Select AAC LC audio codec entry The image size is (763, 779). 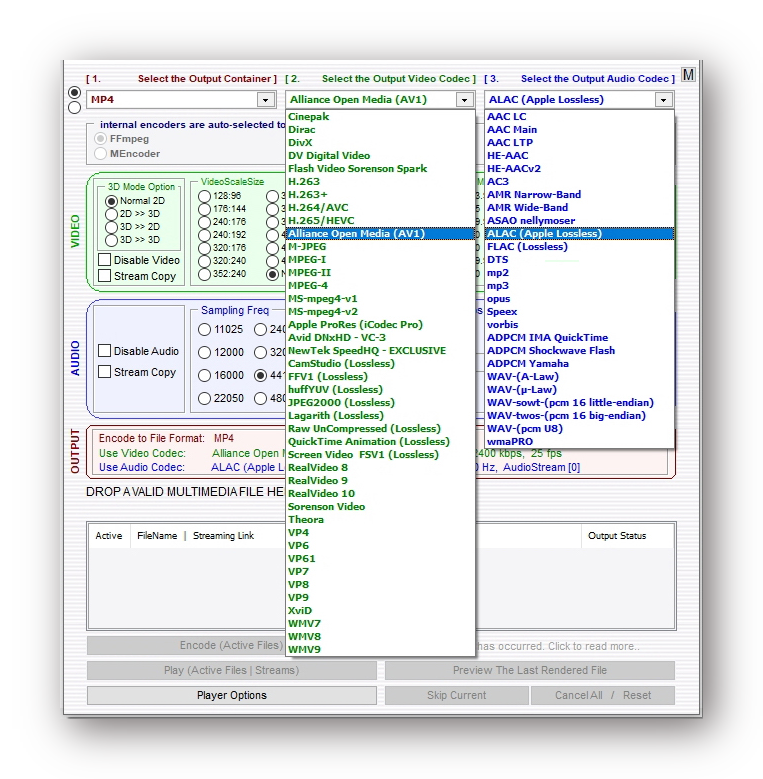[x=506, y=117]
